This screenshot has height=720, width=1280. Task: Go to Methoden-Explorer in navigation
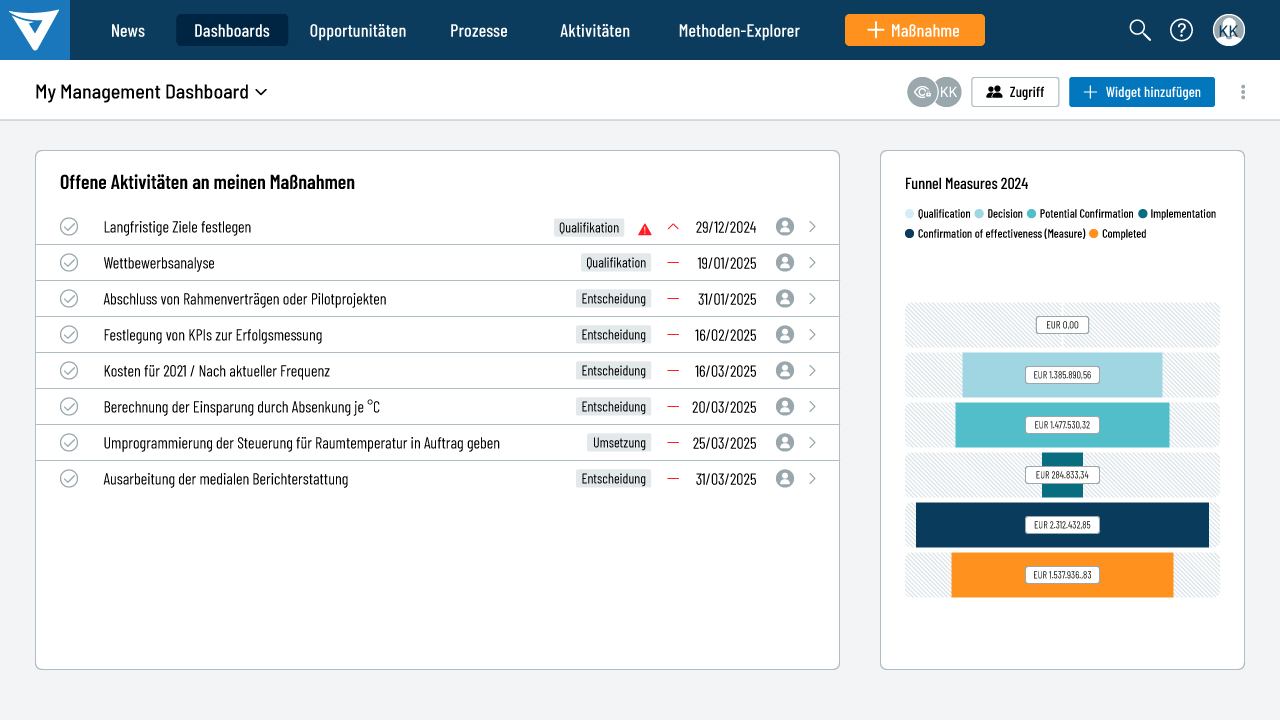coord(739,30)
